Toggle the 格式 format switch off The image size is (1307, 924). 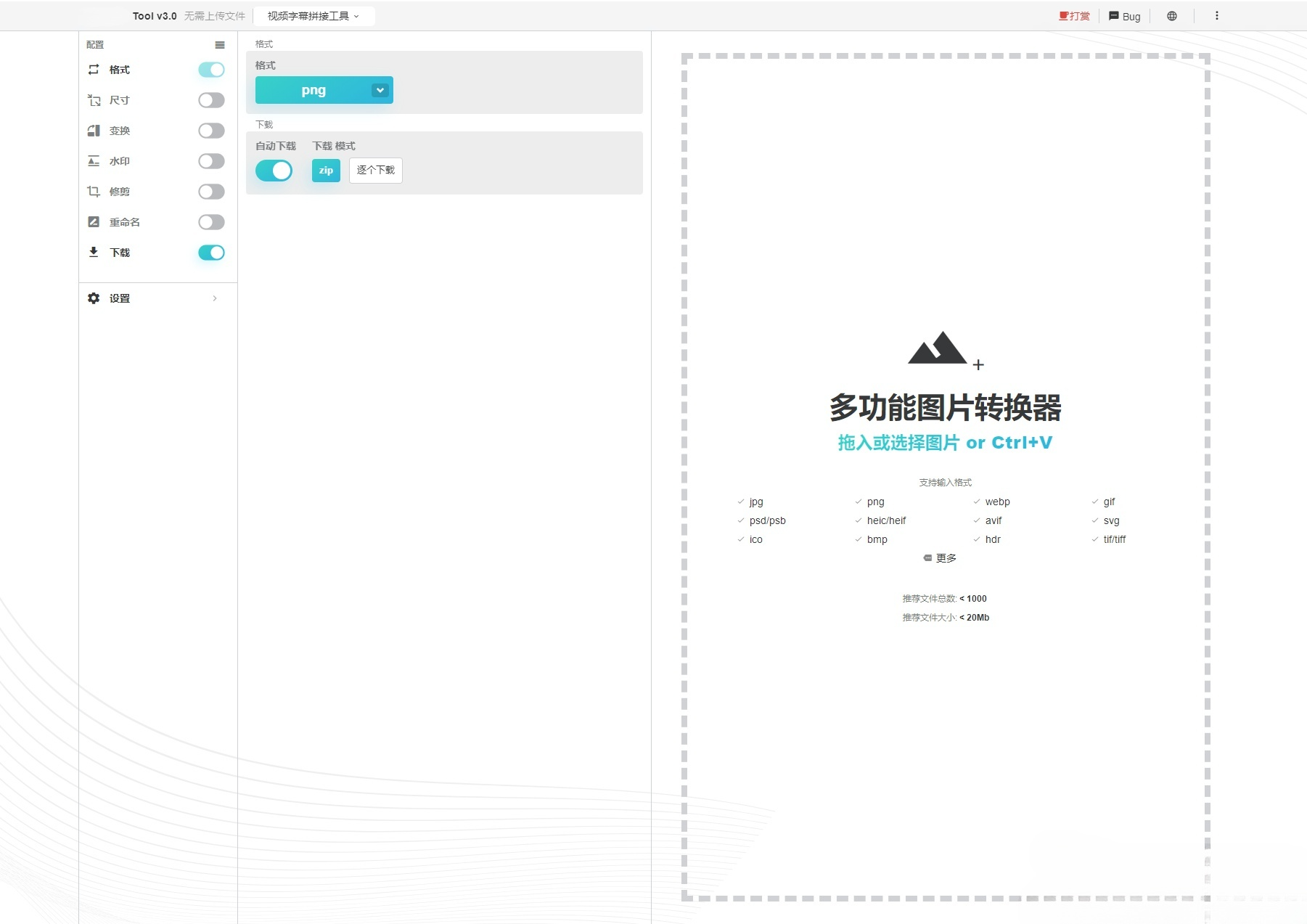click(x=211, y=70)
